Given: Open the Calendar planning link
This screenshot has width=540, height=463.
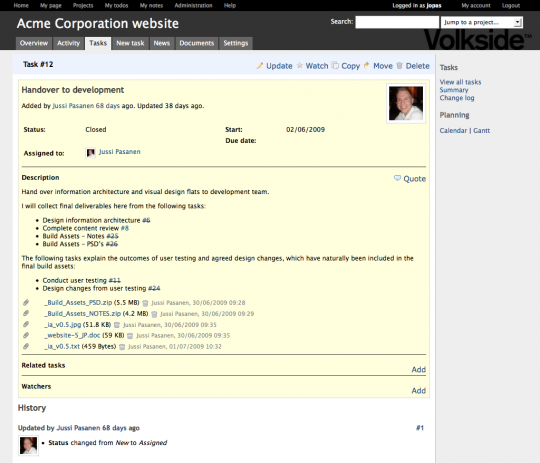Looking at the screenshot, I should pos(453,131).
